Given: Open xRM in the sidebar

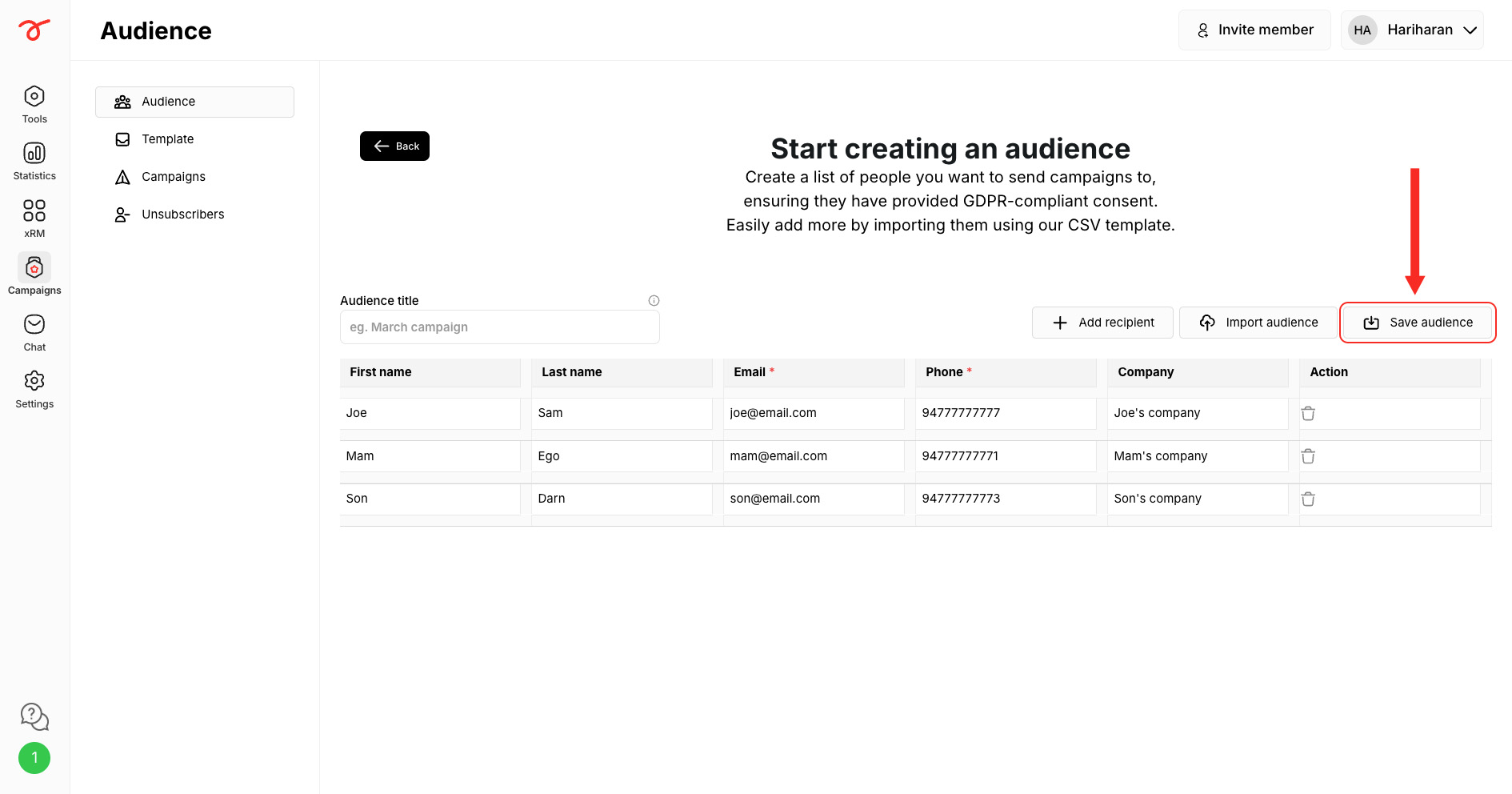Looking at the screenshot, I should point(34,219).
